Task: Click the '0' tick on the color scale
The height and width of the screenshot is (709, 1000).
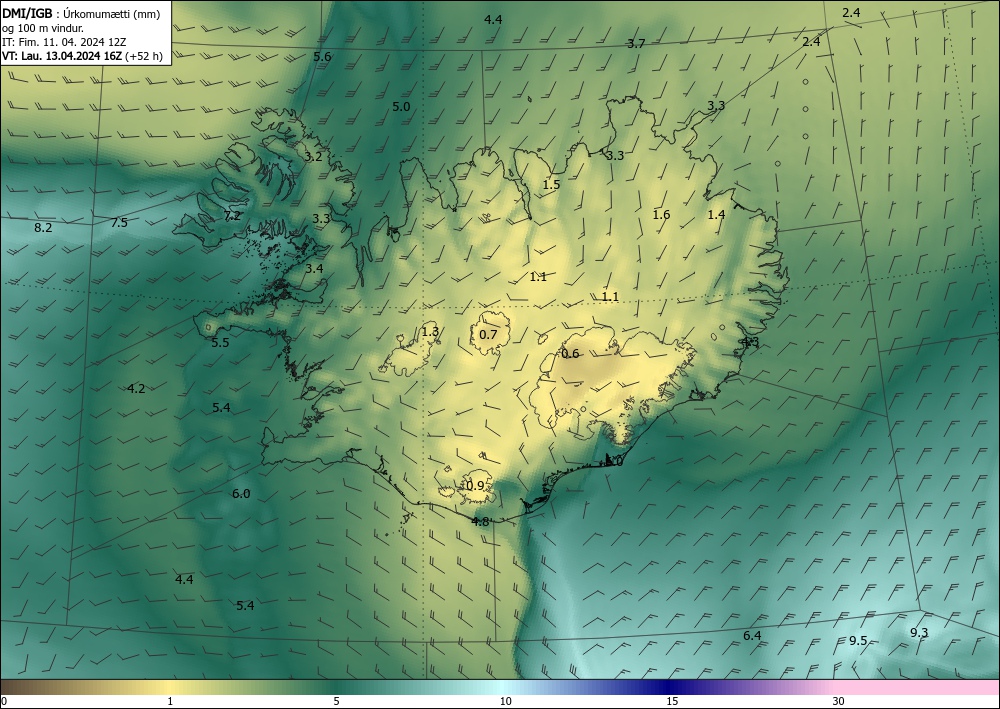Action: pyautogui.click(x=4, y=702)
